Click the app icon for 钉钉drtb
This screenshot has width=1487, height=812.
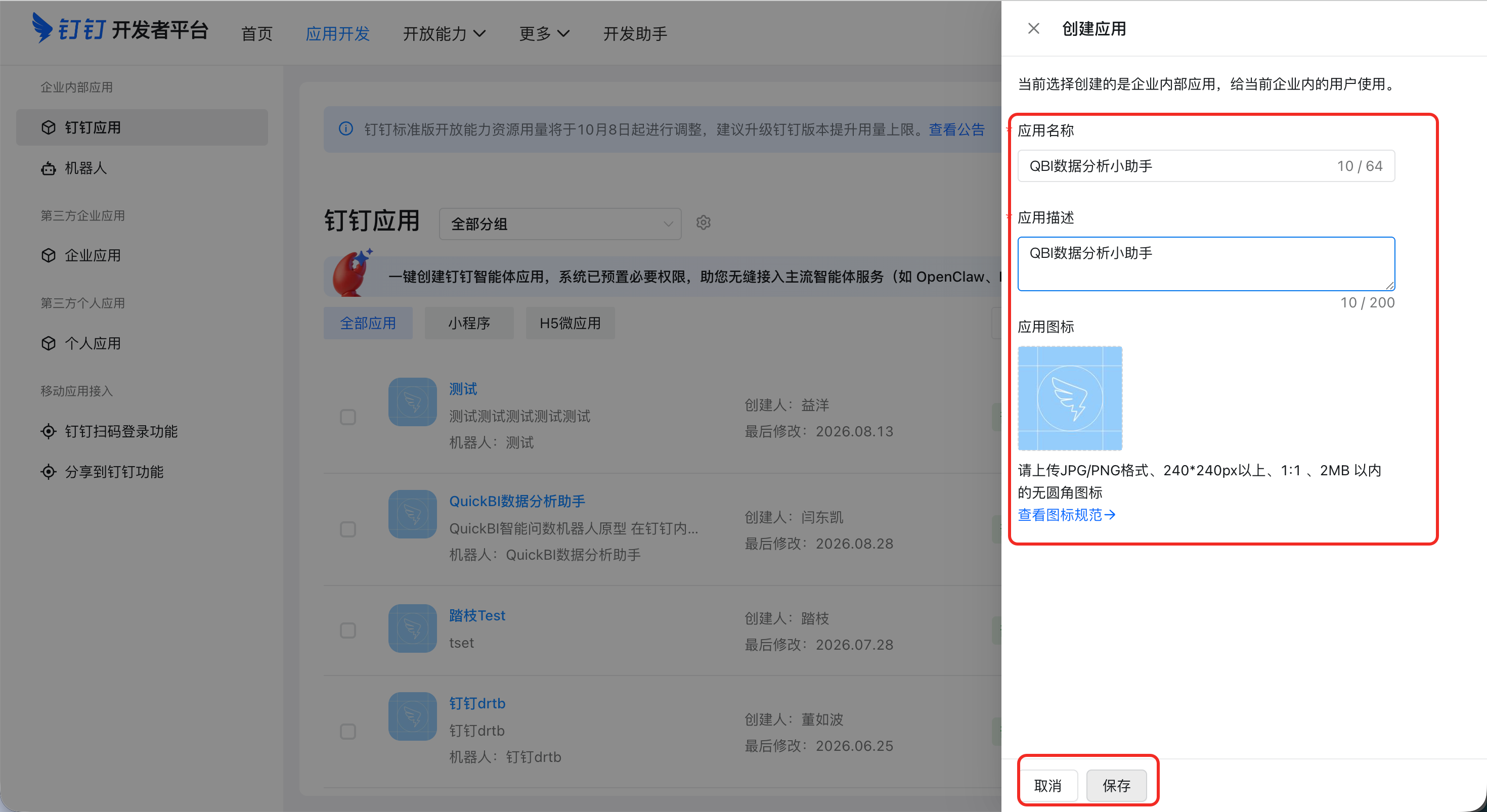pyautogui.click(x=413, y=716)
